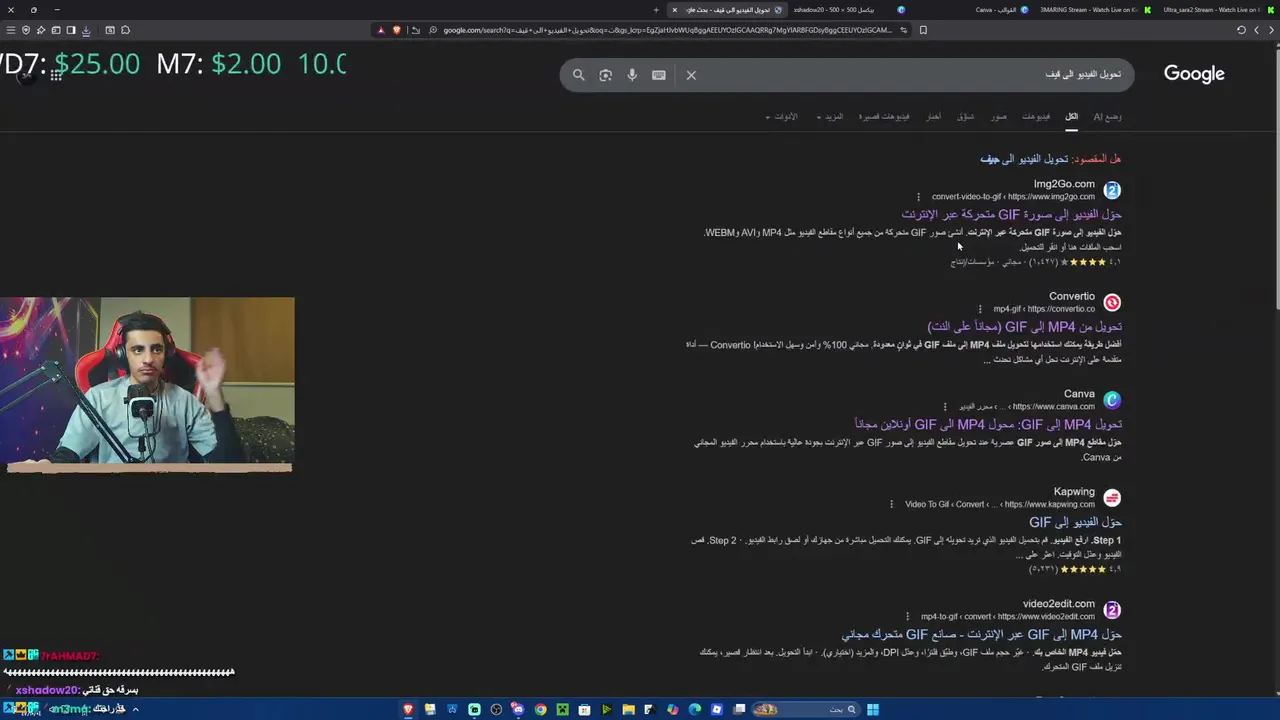Open Convertio MP4 to GIF result title

1025,327
